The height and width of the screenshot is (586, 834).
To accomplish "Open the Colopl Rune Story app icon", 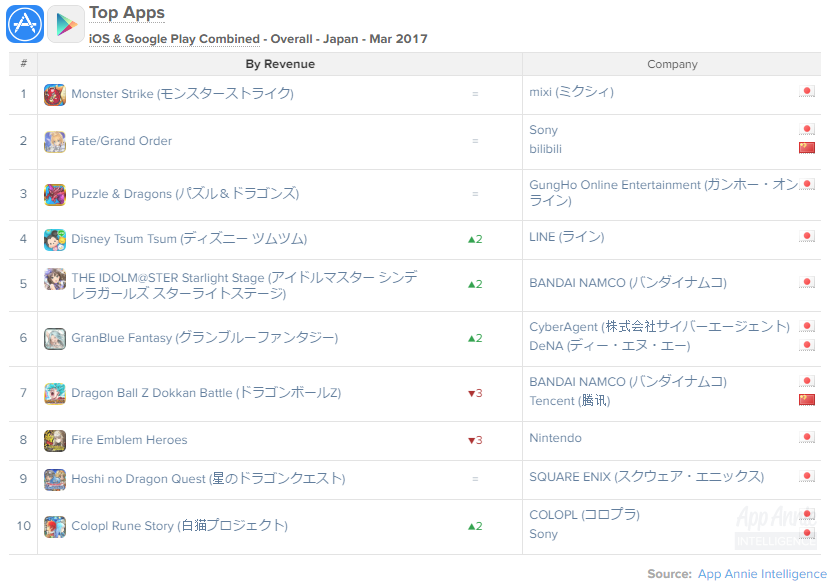I will 55,526.
